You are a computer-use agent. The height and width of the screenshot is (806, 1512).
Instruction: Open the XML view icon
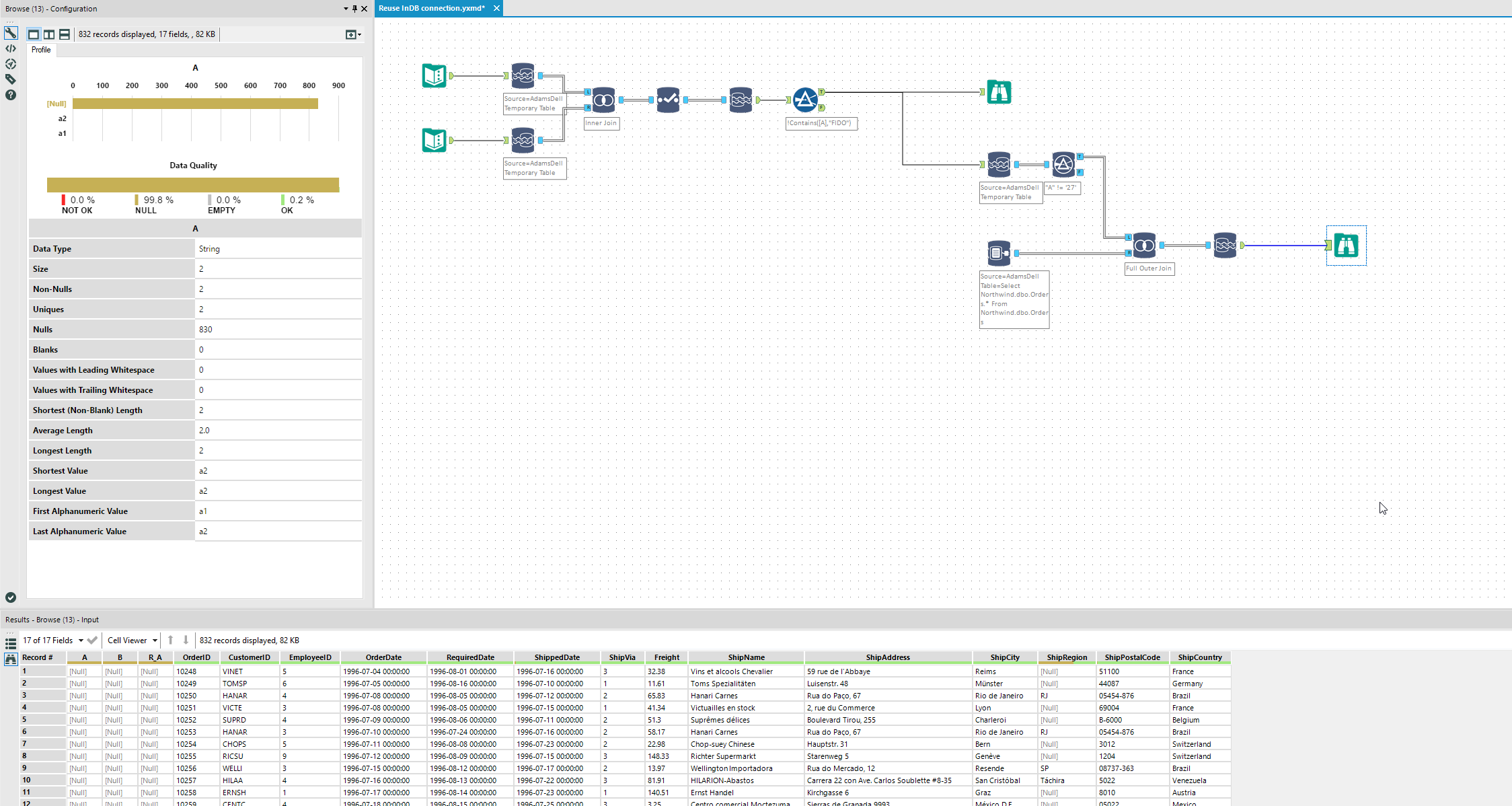(11, 48)
